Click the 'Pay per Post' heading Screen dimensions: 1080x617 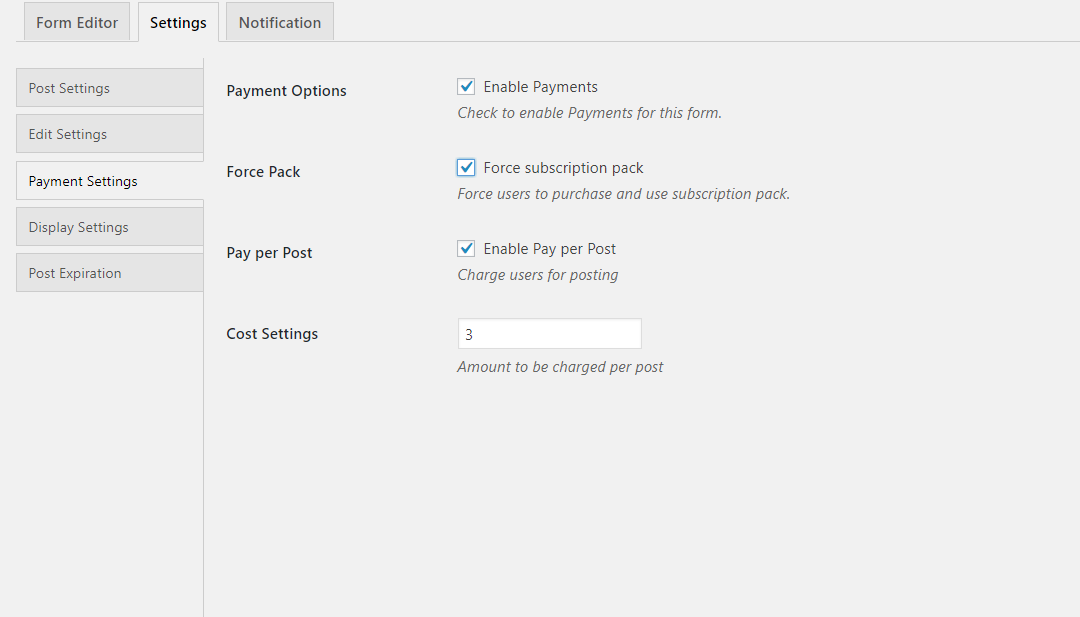(269, 253)
